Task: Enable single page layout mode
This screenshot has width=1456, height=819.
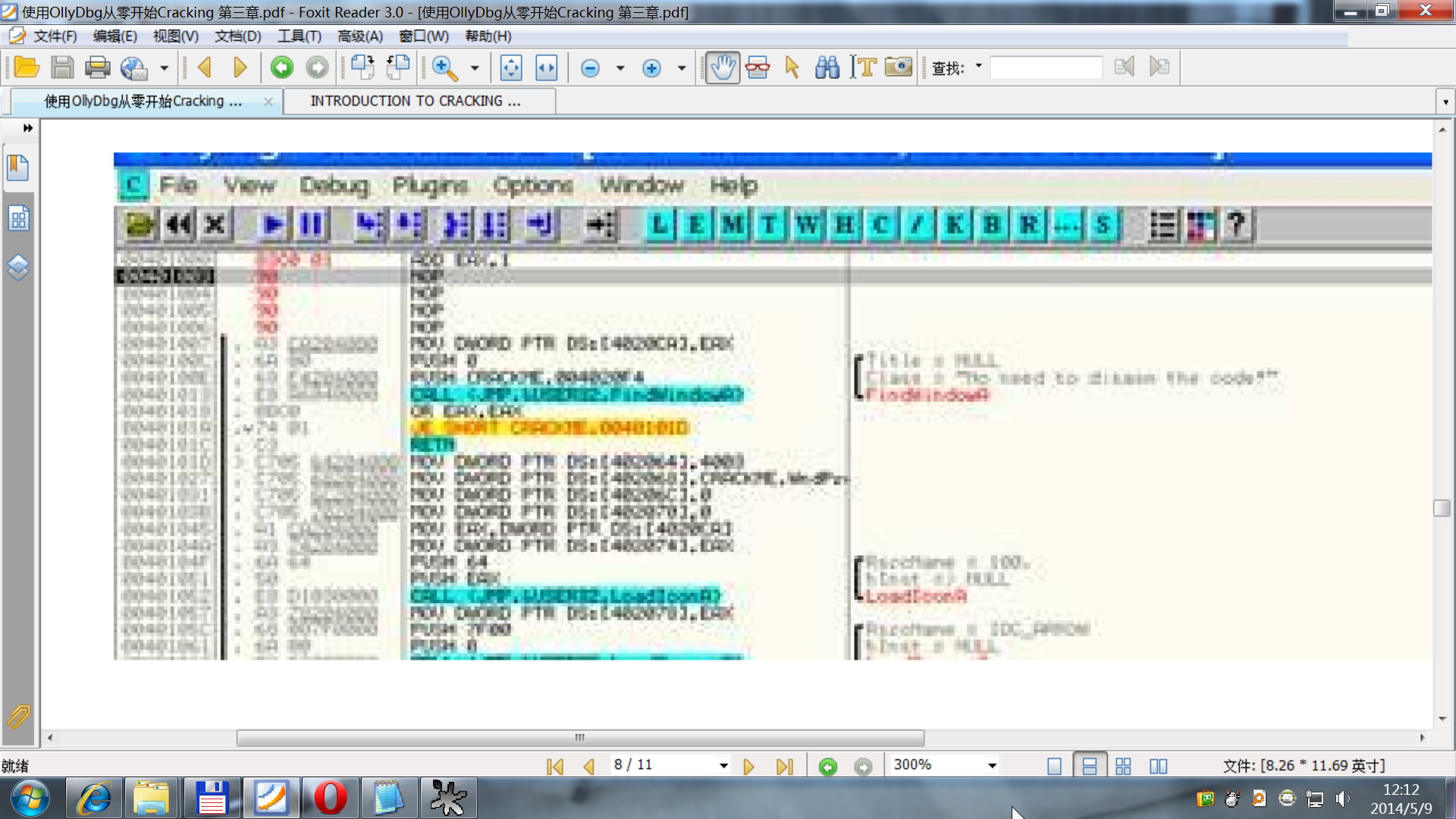Action: [x=1054, y=766]
